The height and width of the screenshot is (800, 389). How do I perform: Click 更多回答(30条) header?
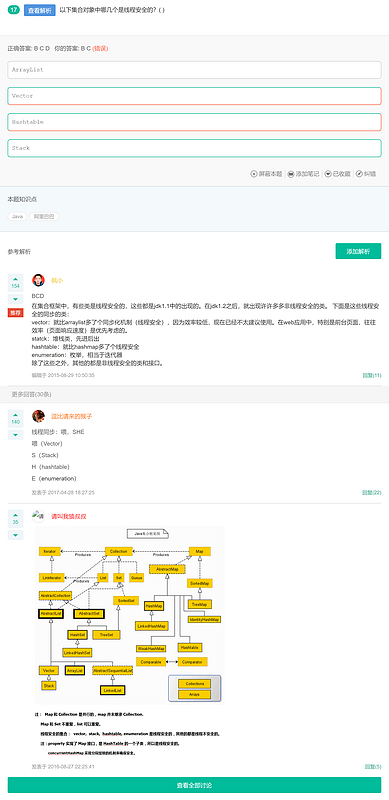pyautogui.click(x=32, y=394)
